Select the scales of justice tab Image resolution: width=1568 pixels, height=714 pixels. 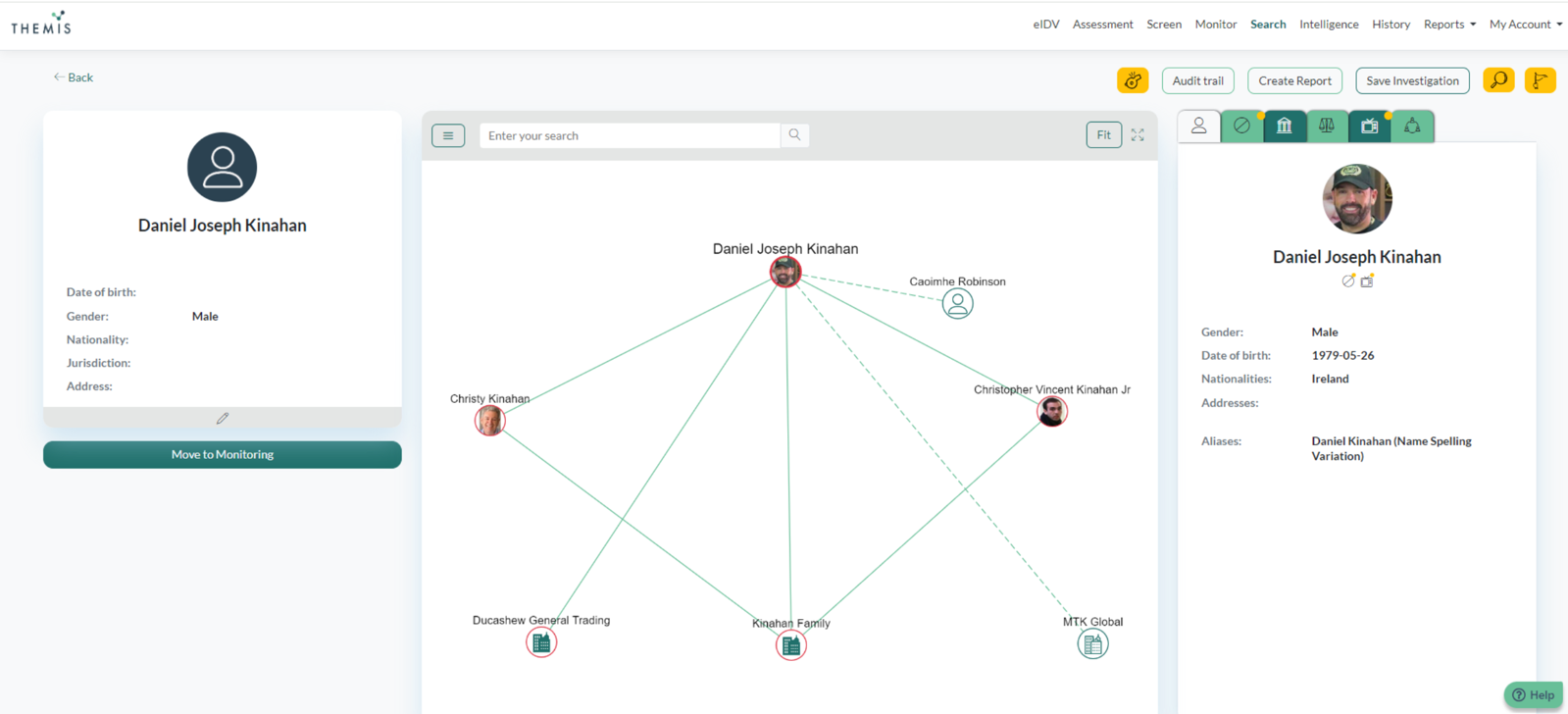point(1327,126)
